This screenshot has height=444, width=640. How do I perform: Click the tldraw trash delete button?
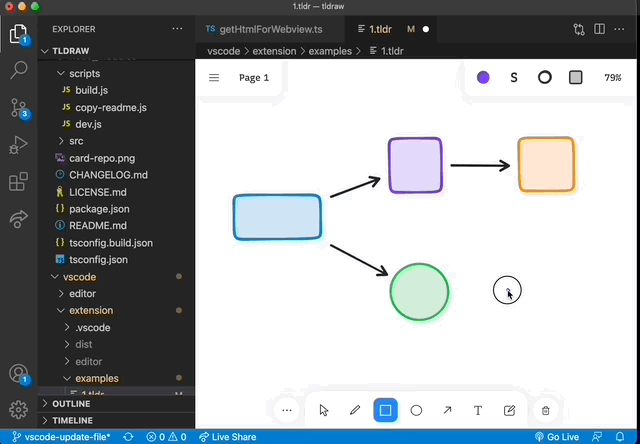coord(546,411)
